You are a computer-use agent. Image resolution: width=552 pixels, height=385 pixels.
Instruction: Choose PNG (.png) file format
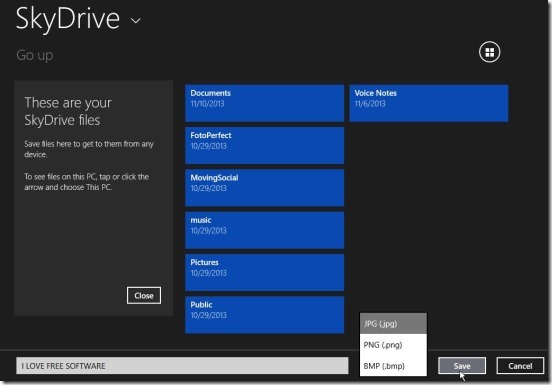tap(393, 345)
